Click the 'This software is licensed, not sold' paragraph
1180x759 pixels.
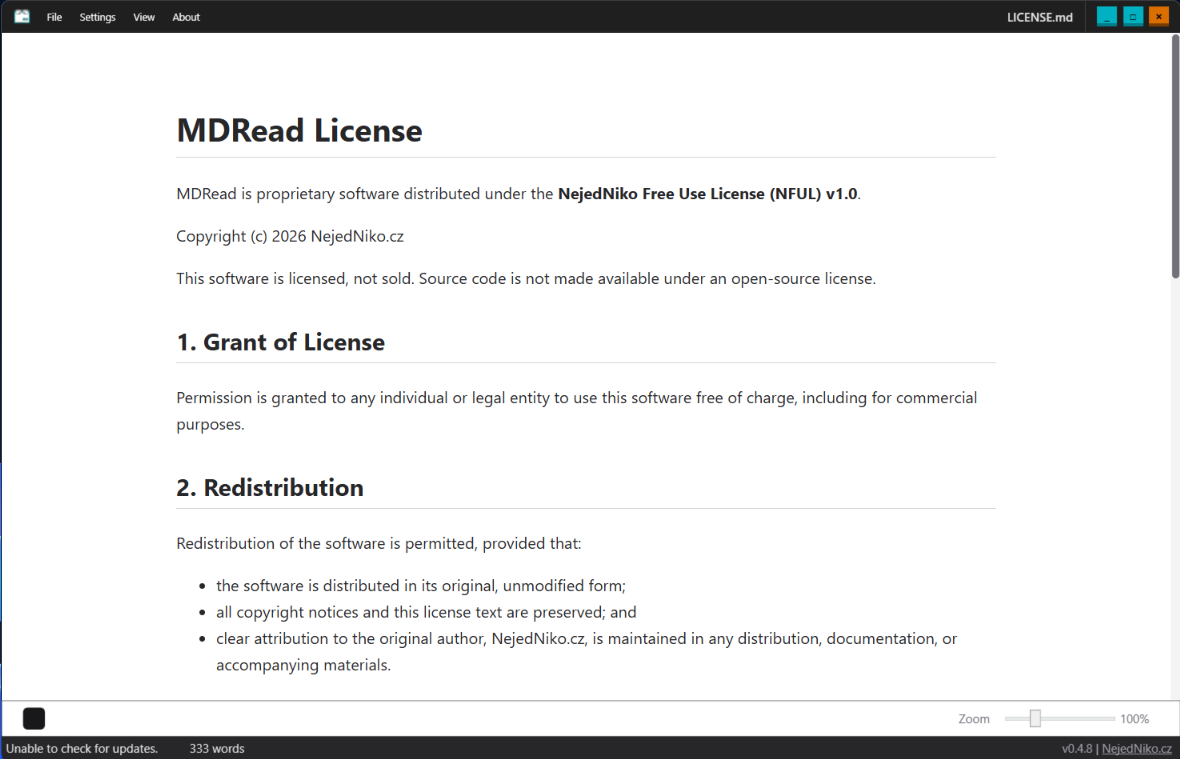point(526,279)
